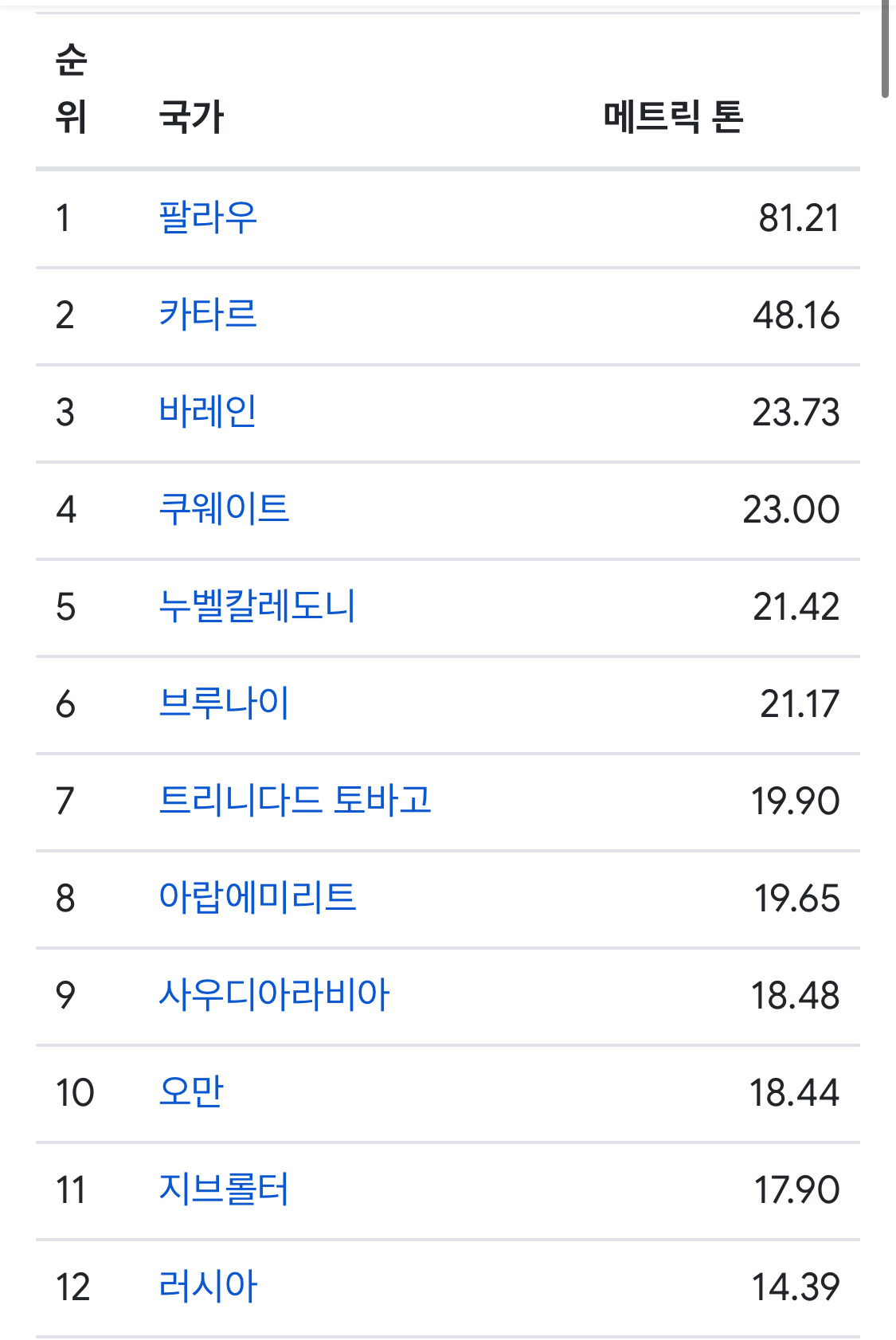
Task: Open the 사우디아라비아 link
Action: [274, 995]
